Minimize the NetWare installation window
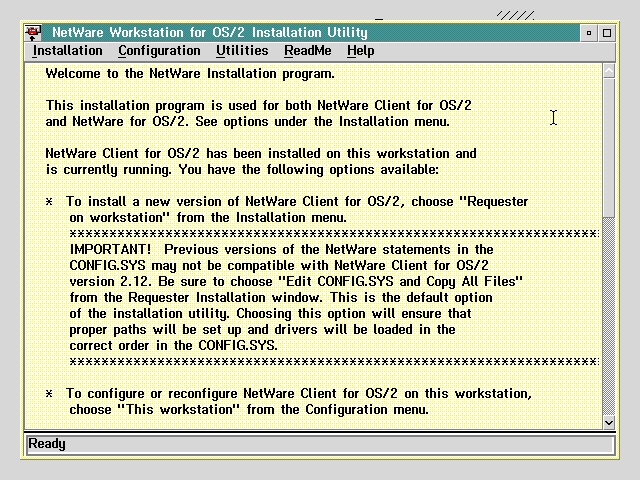The height and width of the screenshot is (480, 640). point(589,33)
